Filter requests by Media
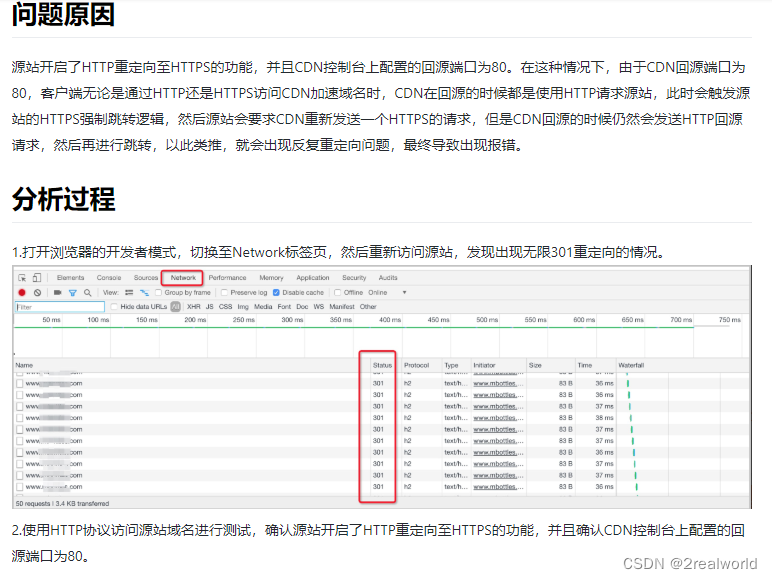772x579 pixels. (x=263, y=307)
